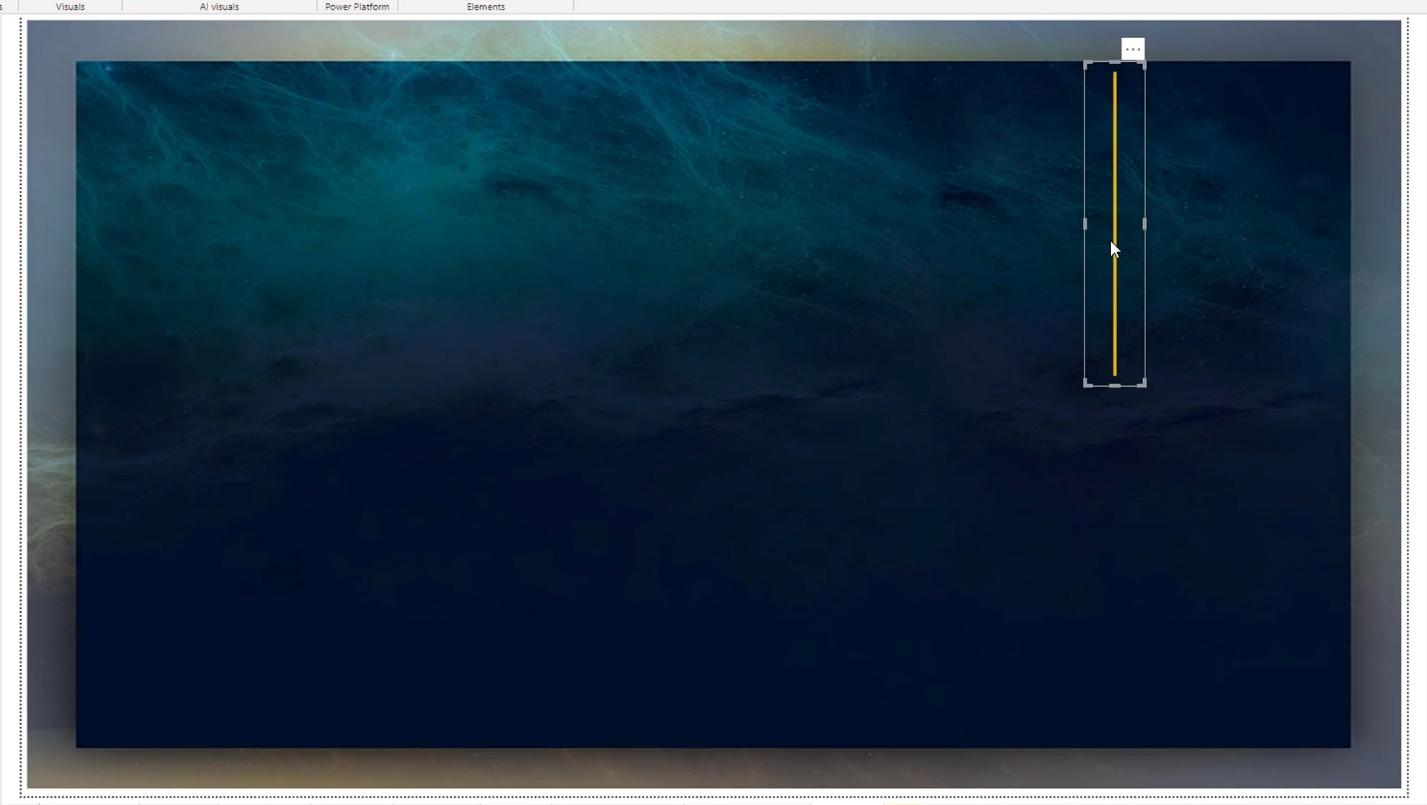Screen dimensions: 1427x805
Task: Click the AI visuals ribbon group label
Action: coord(219,7)
